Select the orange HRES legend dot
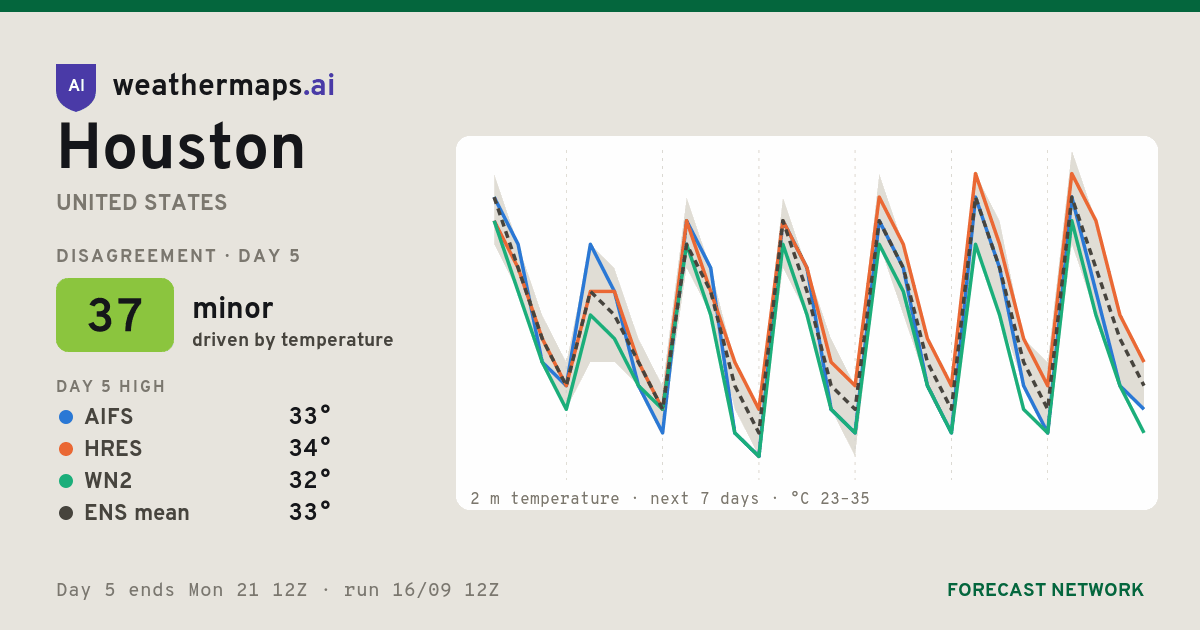1200x630 pixels. tap(66, 449)
